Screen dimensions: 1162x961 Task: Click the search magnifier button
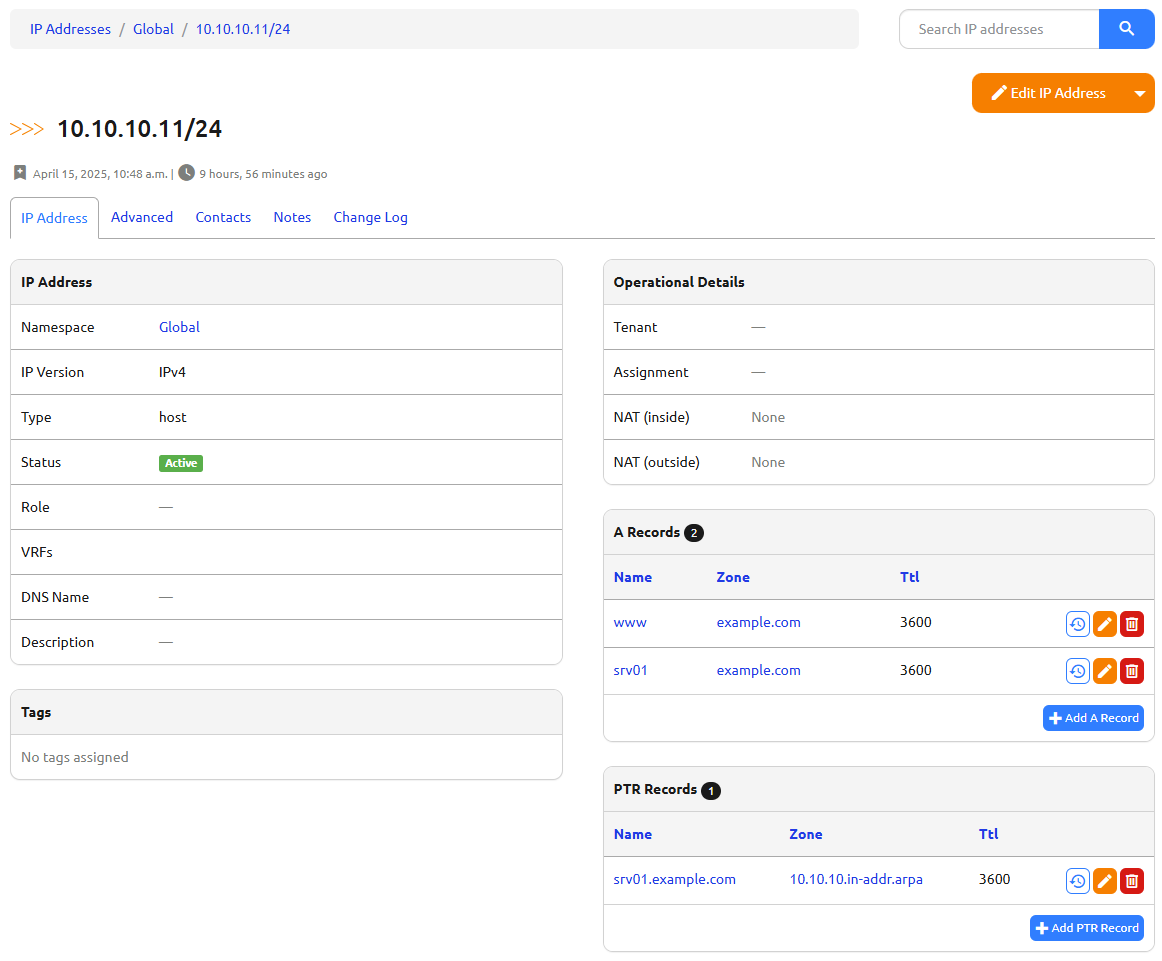(x=1126, y=29)
